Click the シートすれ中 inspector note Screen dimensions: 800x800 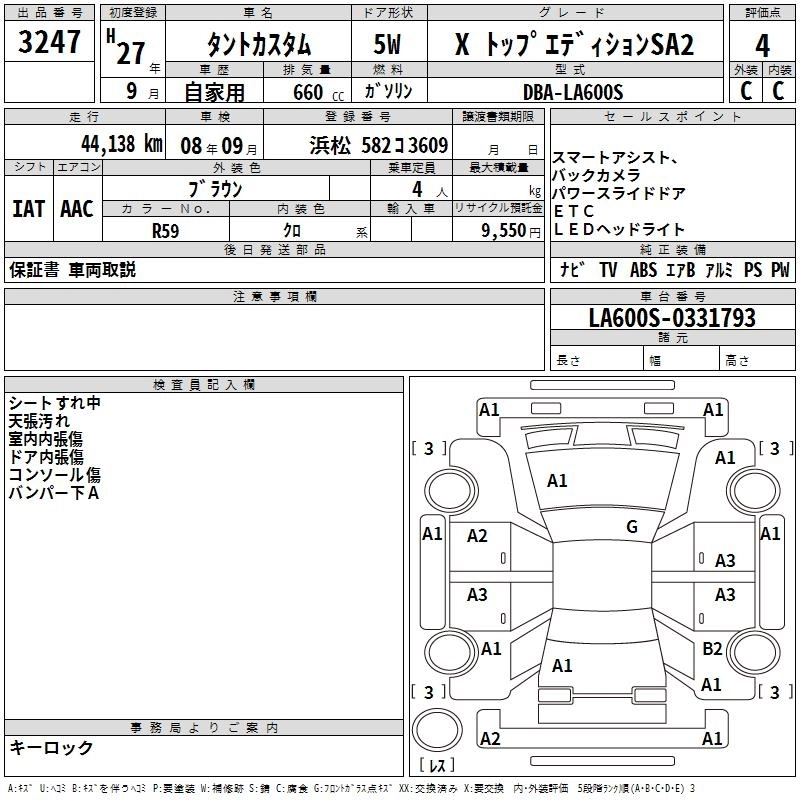[x=55, y=403]
